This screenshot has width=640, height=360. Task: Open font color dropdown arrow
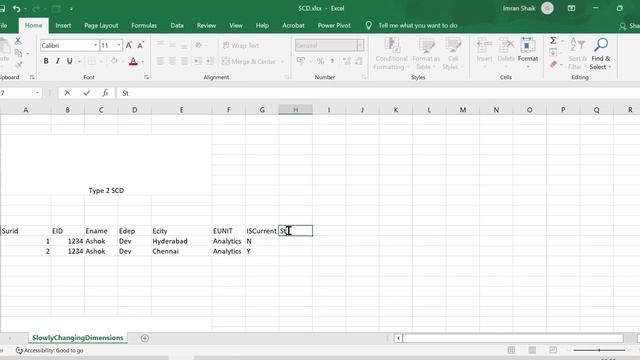[x=143, y=62]
